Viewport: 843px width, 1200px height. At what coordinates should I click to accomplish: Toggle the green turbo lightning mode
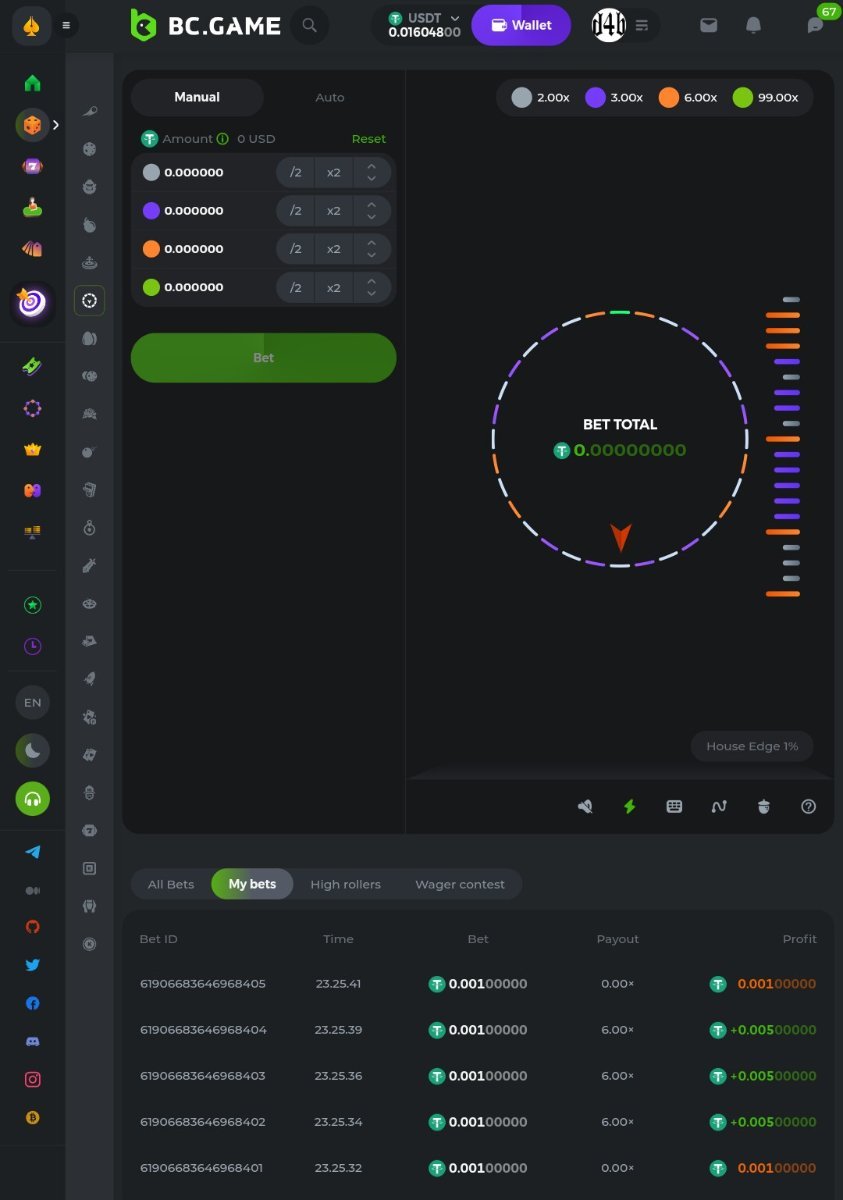[629, 806]
